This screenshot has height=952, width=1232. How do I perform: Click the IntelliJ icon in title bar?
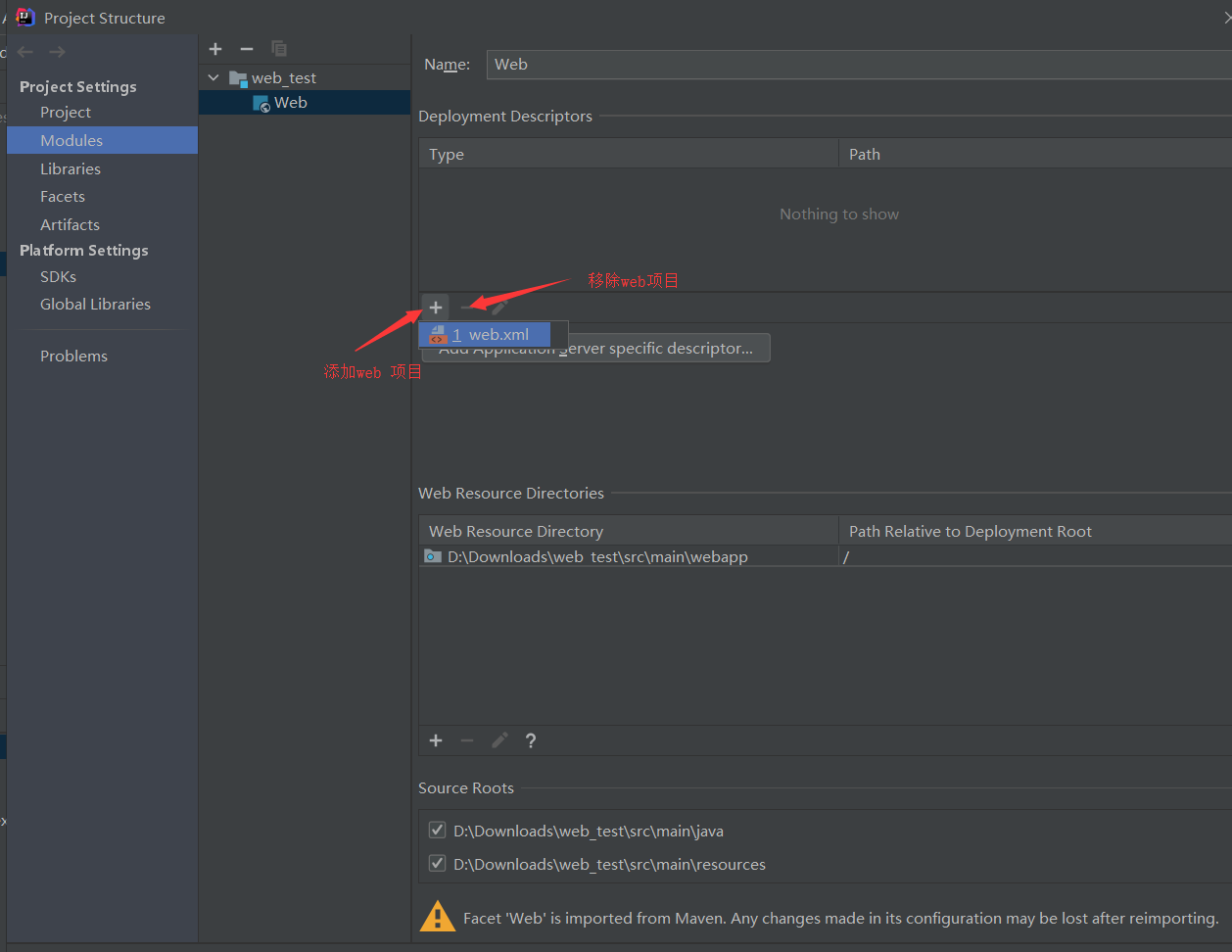tap(25, 17)
